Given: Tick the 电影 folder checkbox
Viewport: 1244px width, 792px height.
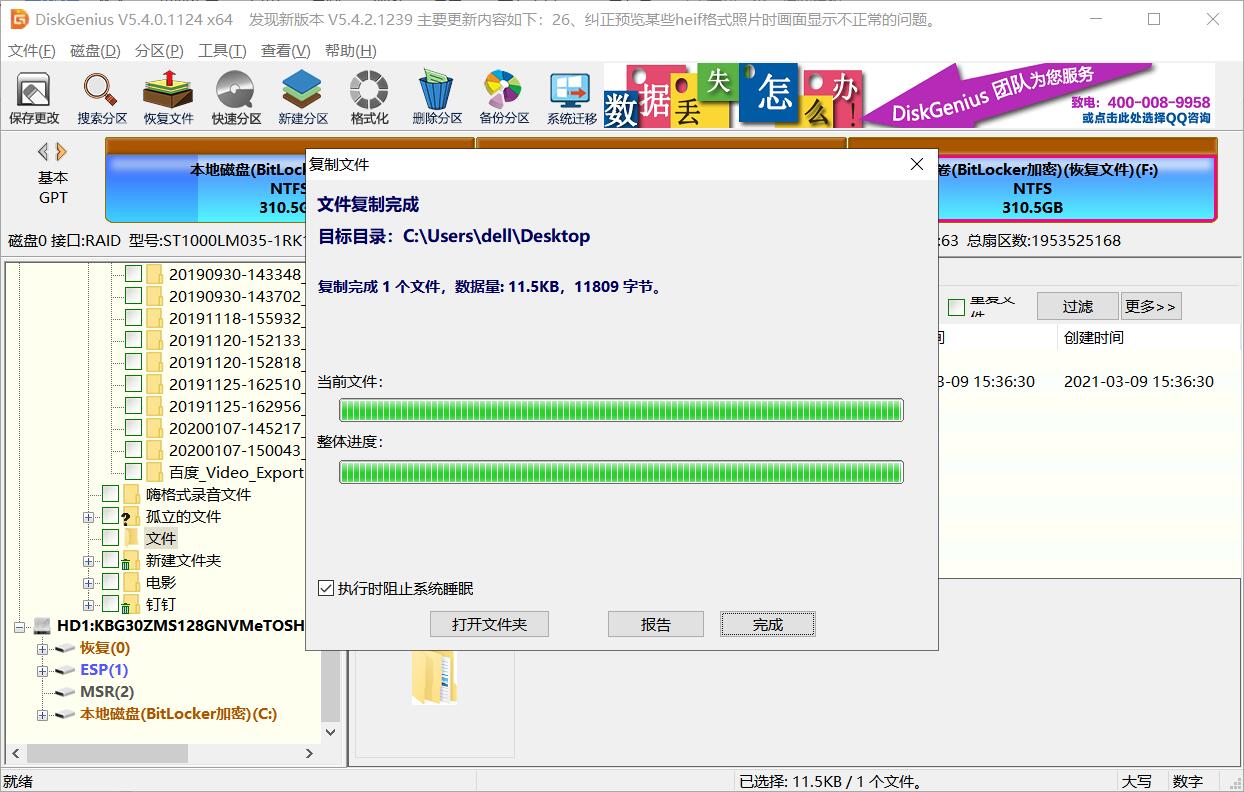Looking at the screenshot, I should coord(110,582).
